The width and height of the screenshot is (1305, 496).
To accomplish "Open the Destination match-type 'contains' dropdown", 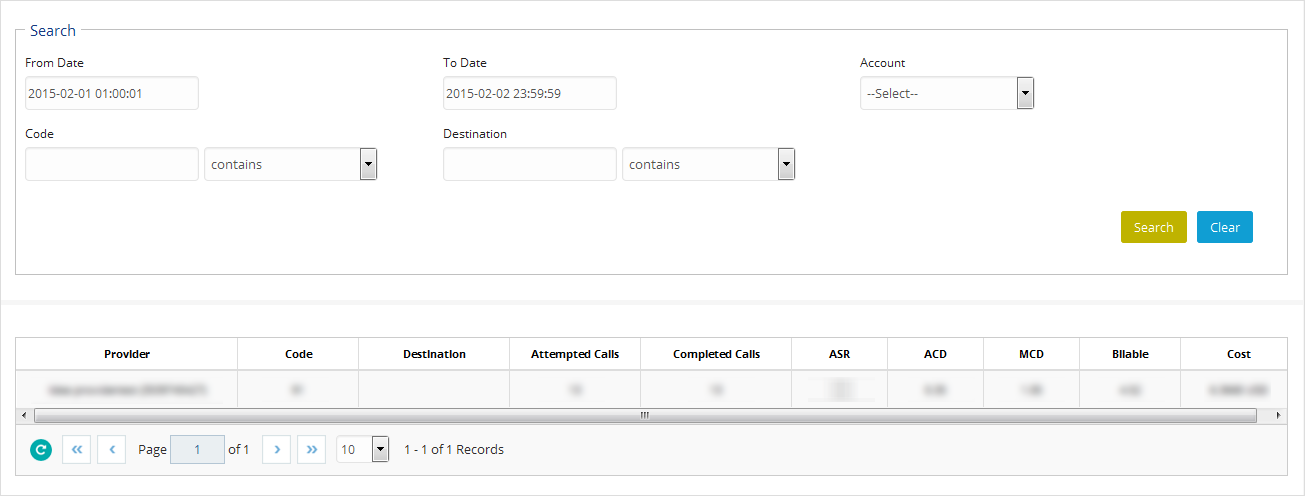I will coord(708,164).
